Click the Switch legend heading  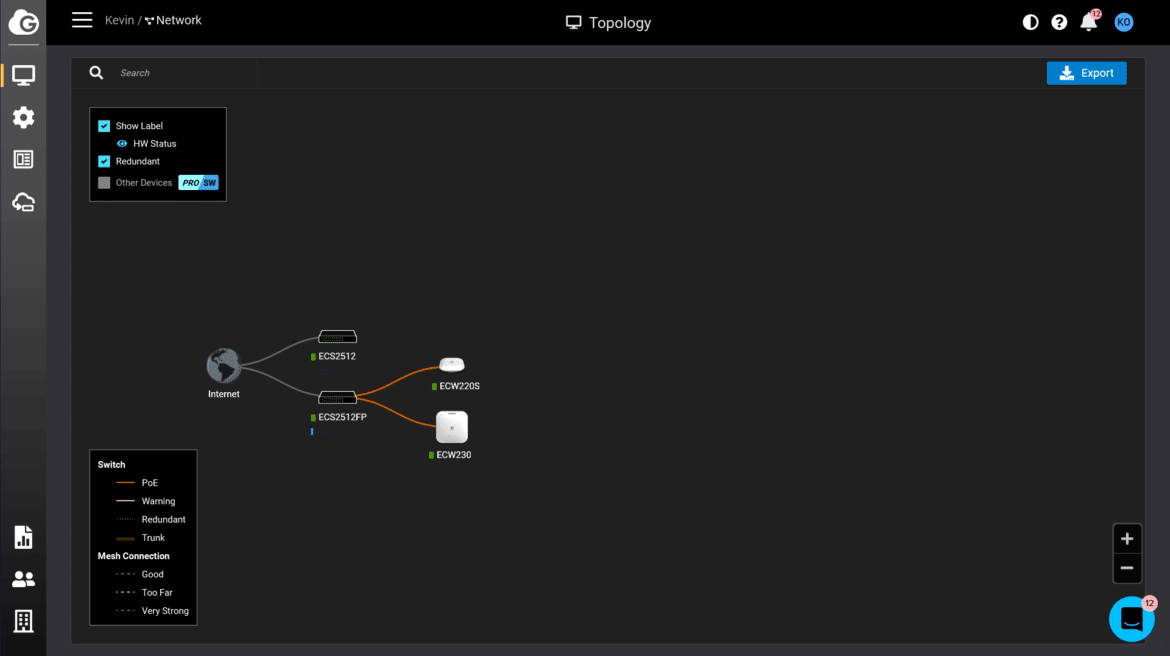click(111, 465)
